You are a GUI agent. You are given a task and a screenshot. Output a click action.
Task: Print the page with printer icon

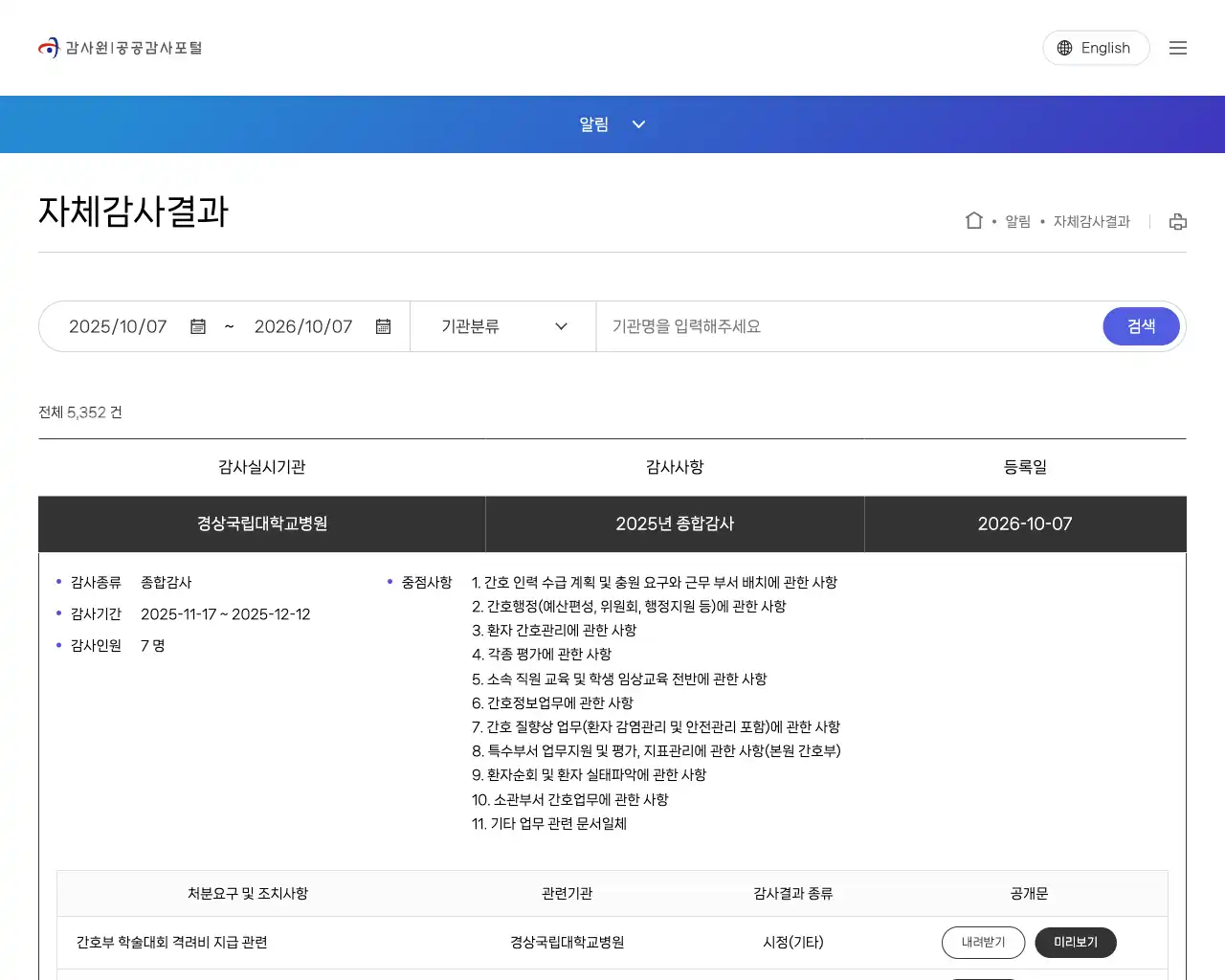point(1178,221)
